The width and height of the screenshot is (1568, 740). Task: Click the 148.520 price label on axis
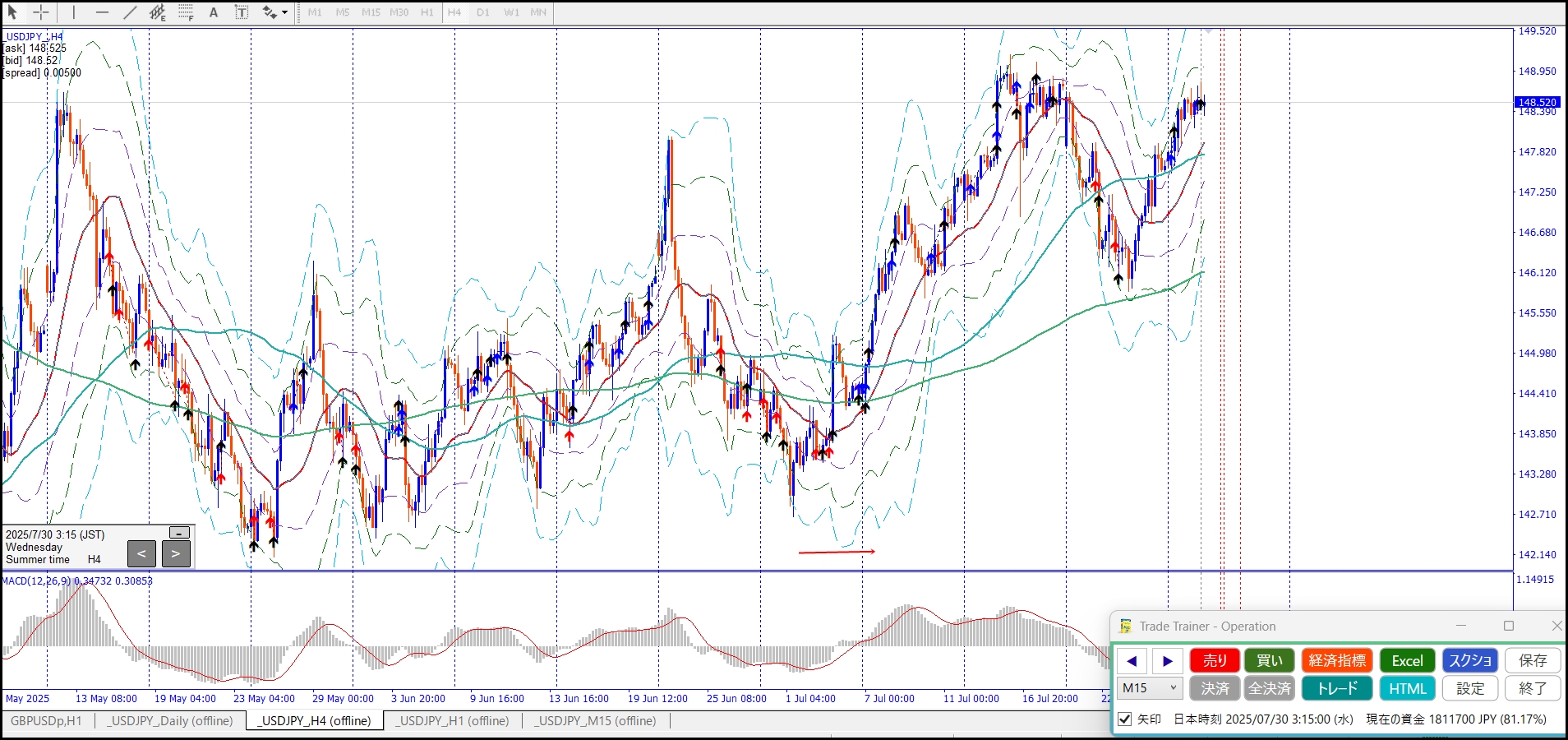(1537, 103)
